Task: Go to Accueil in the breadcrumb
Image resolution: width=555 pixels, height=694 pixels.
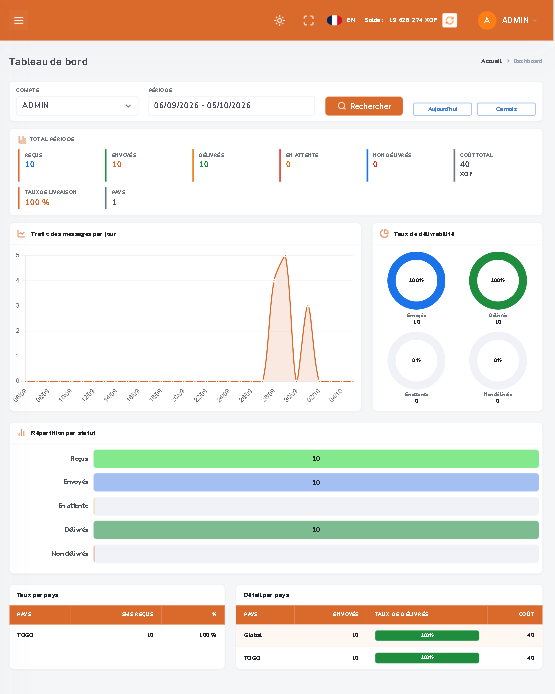Action: (x=491, y=61)
